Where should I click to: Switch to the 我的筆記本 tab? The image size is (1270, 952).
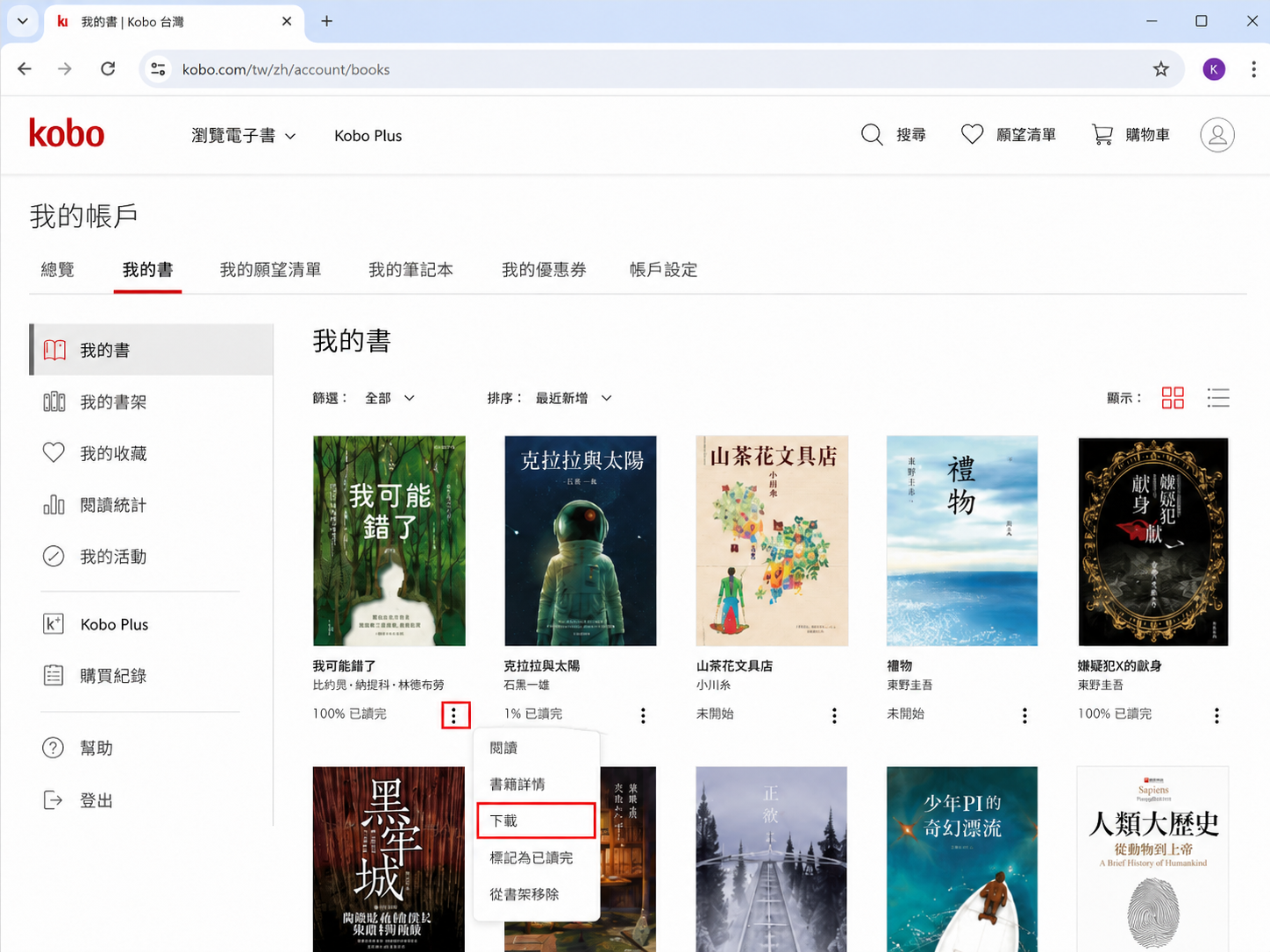410,269
